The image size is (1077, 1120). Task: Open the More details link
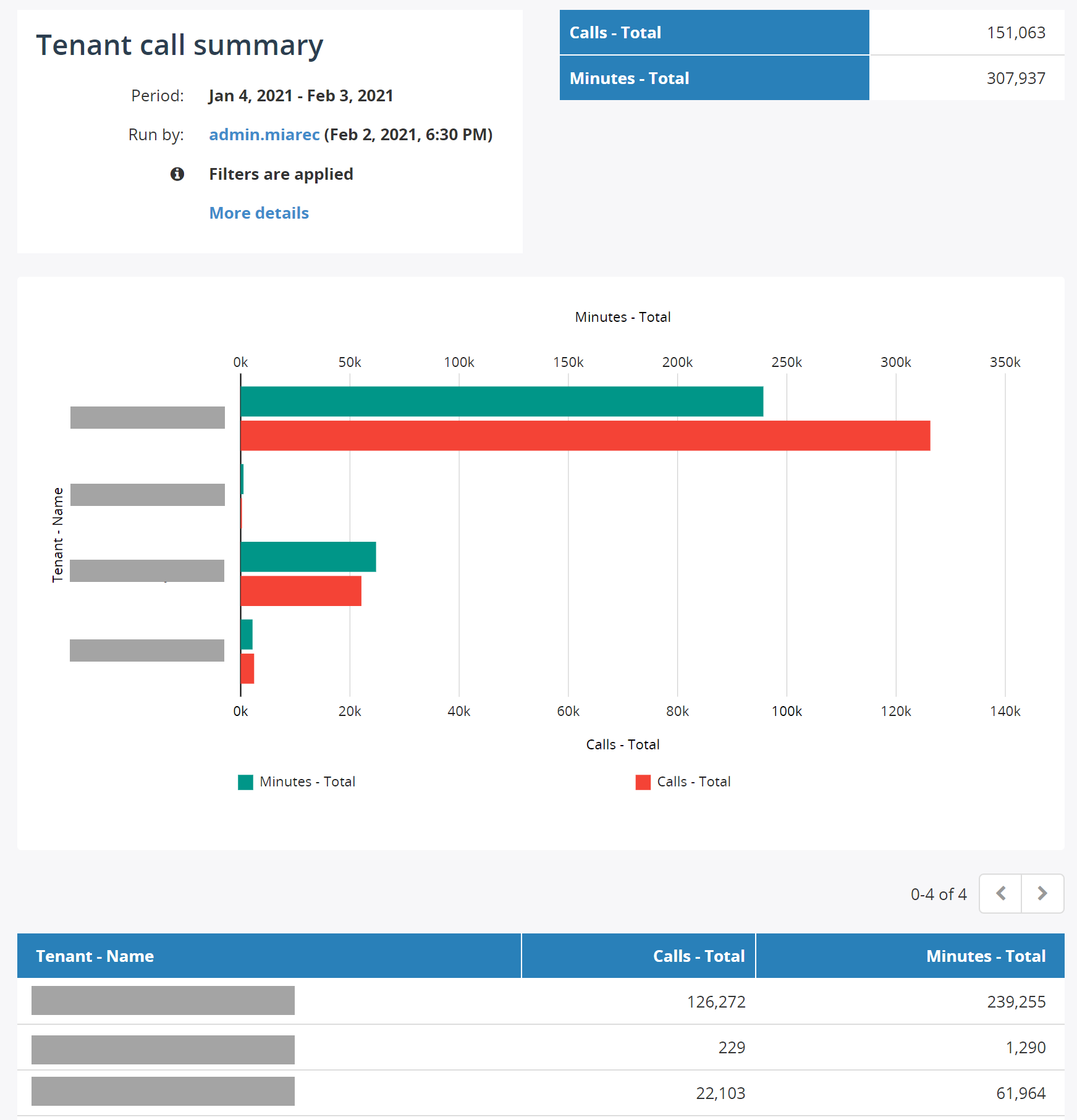point(259,213)
